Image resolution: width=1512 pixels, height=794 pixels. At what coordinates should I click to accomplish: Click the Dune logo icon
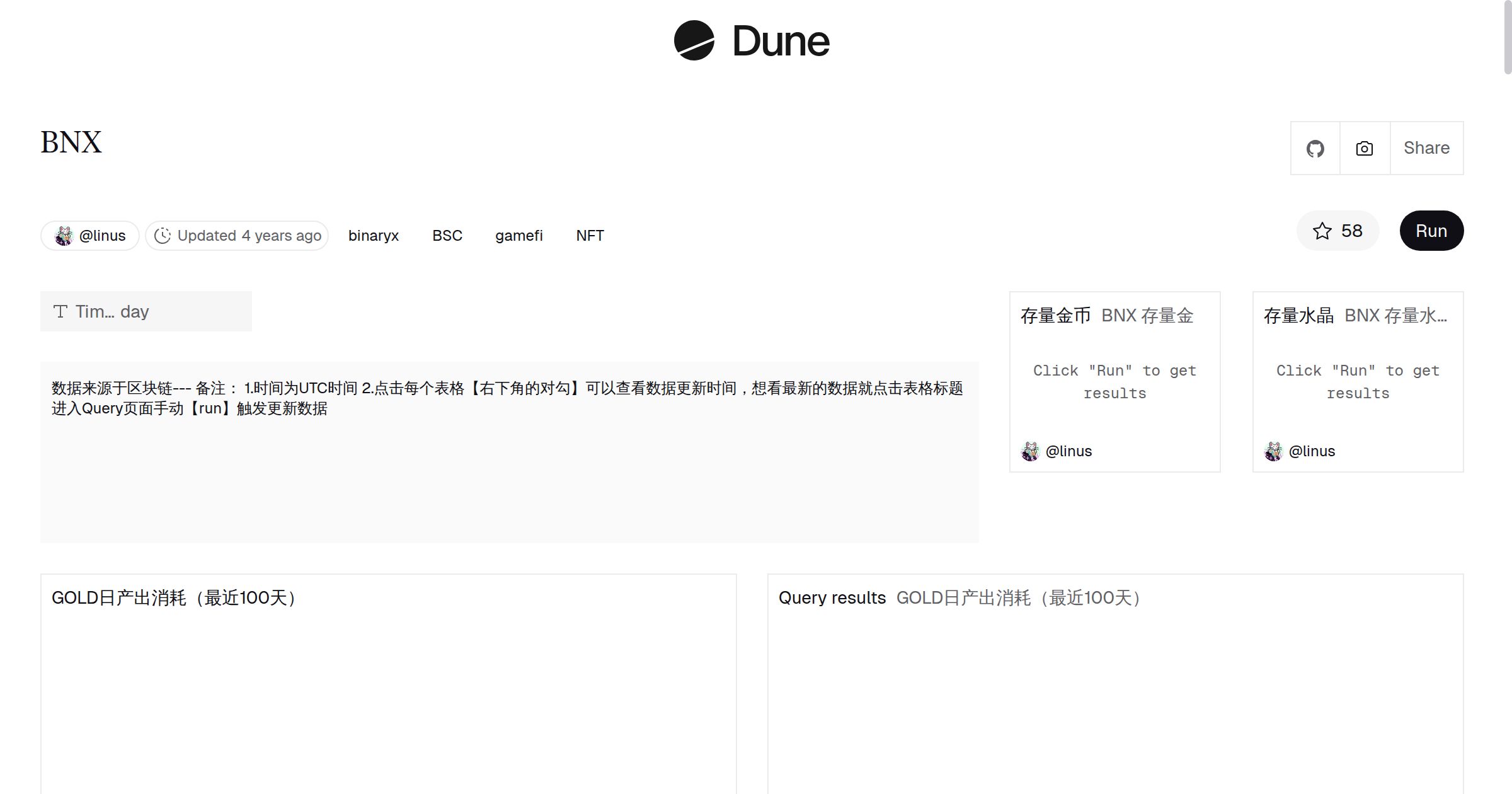point(694,41)
